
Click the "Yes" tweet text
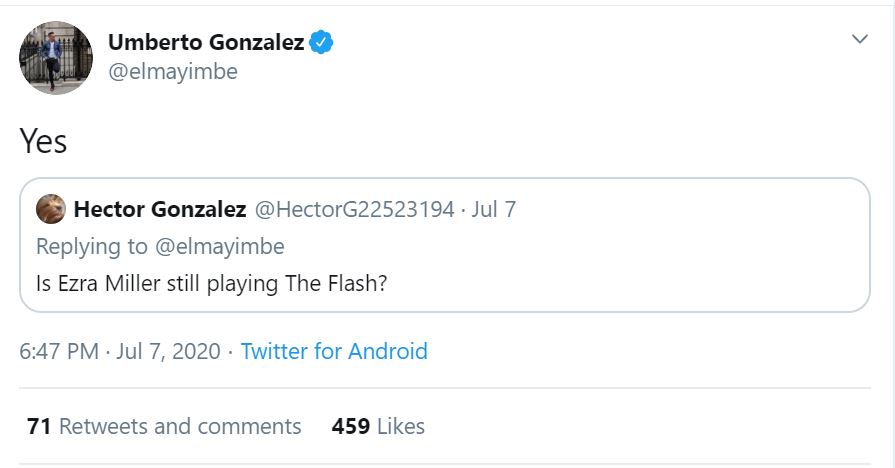point(43,141)
